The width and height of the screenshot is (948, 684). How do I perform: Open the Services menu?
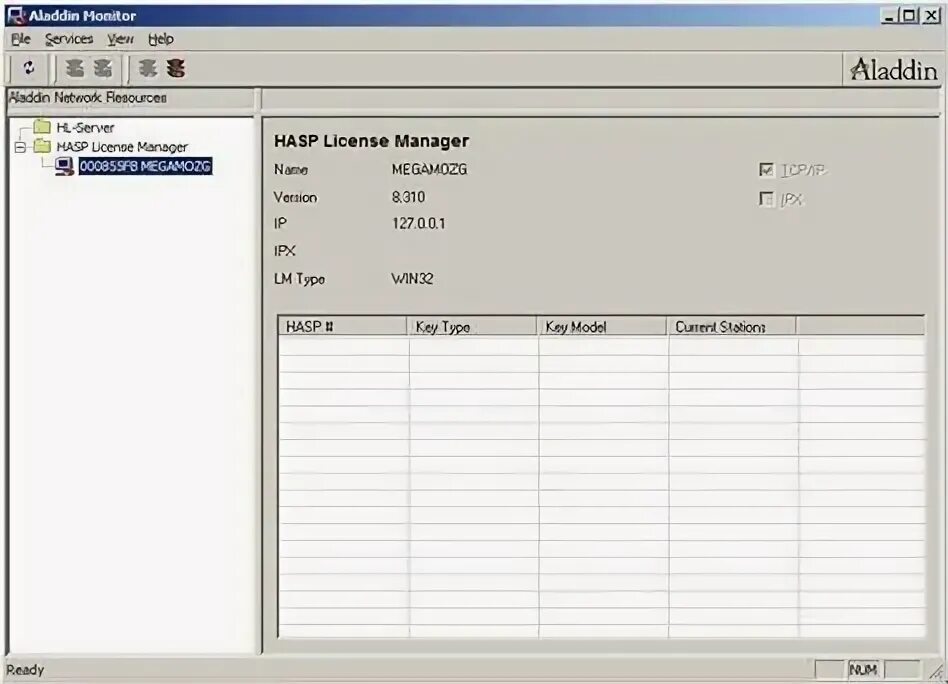coord(69,39)
